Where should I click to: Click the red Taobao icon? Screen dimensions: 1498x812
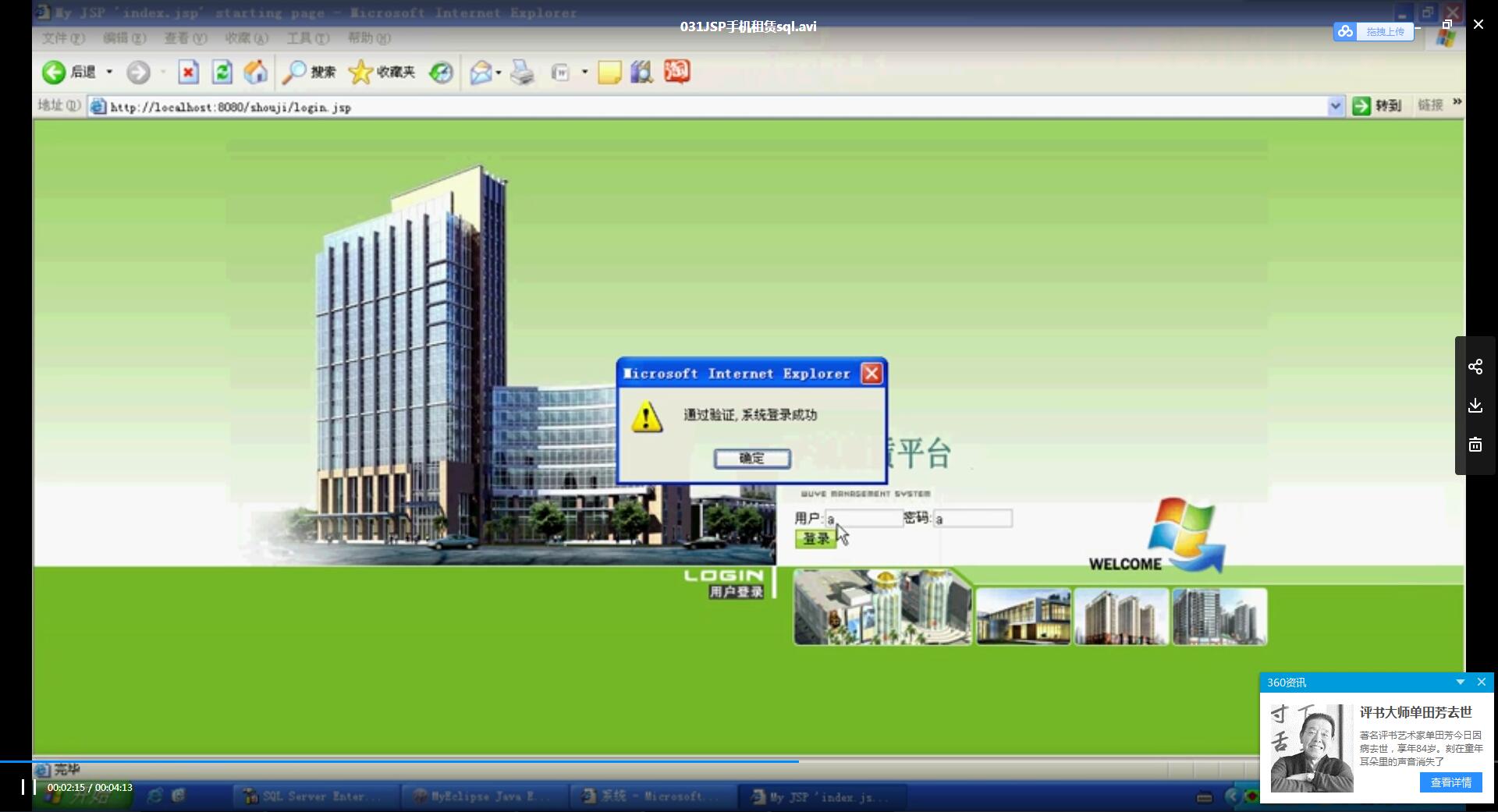coord(677,72)
